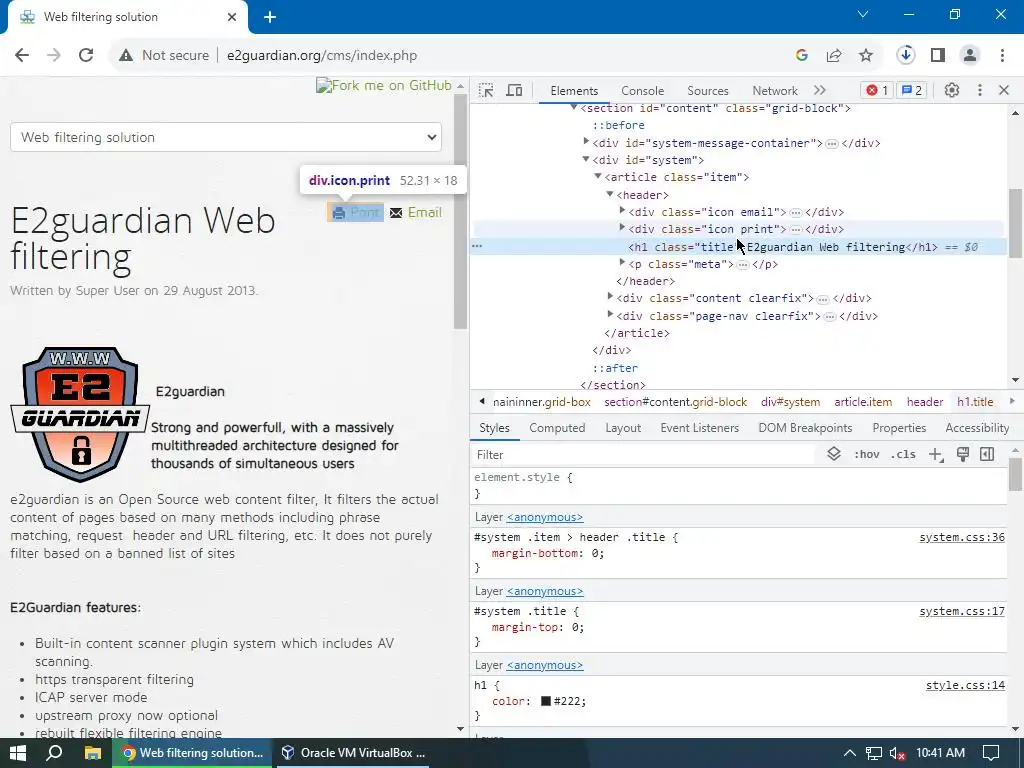
Task: Expand the div class="icon email" arrow
Action: coord(622,211)
